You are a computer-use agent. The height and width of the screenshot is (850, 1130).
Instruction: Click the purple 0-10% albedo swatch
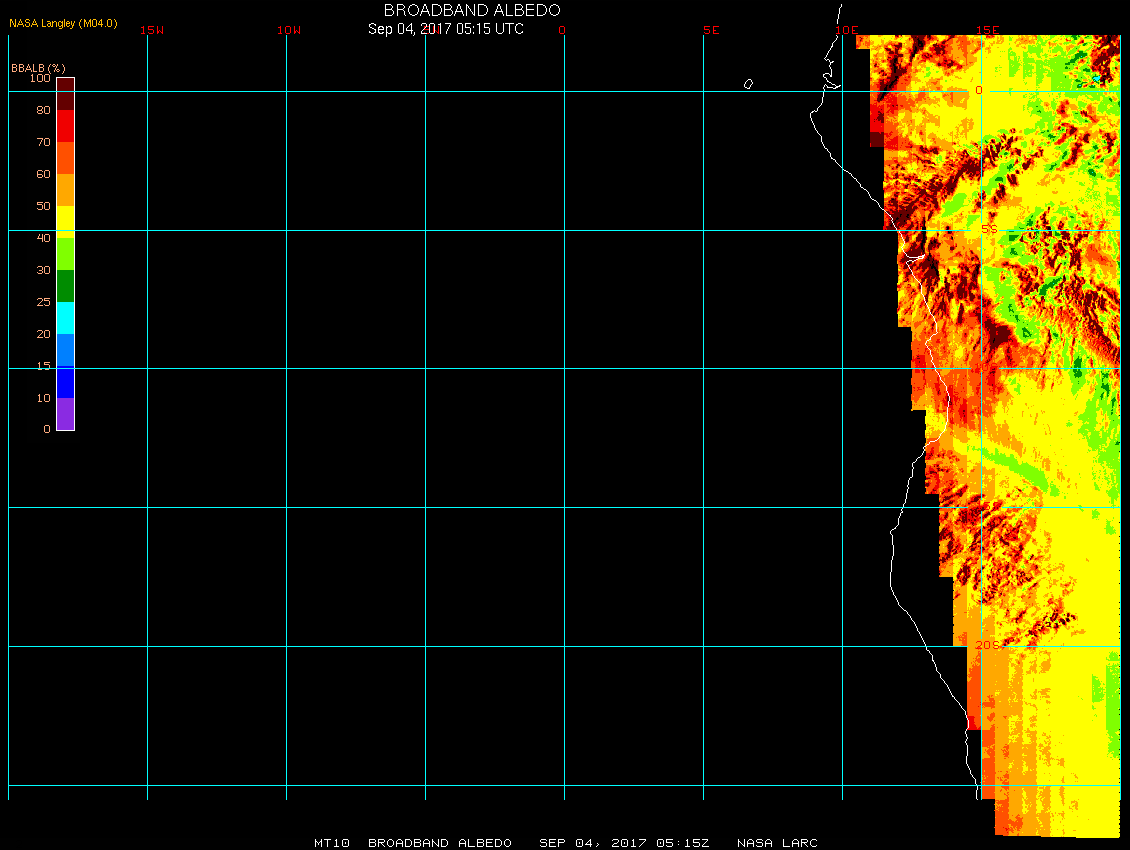coord(65,414)
